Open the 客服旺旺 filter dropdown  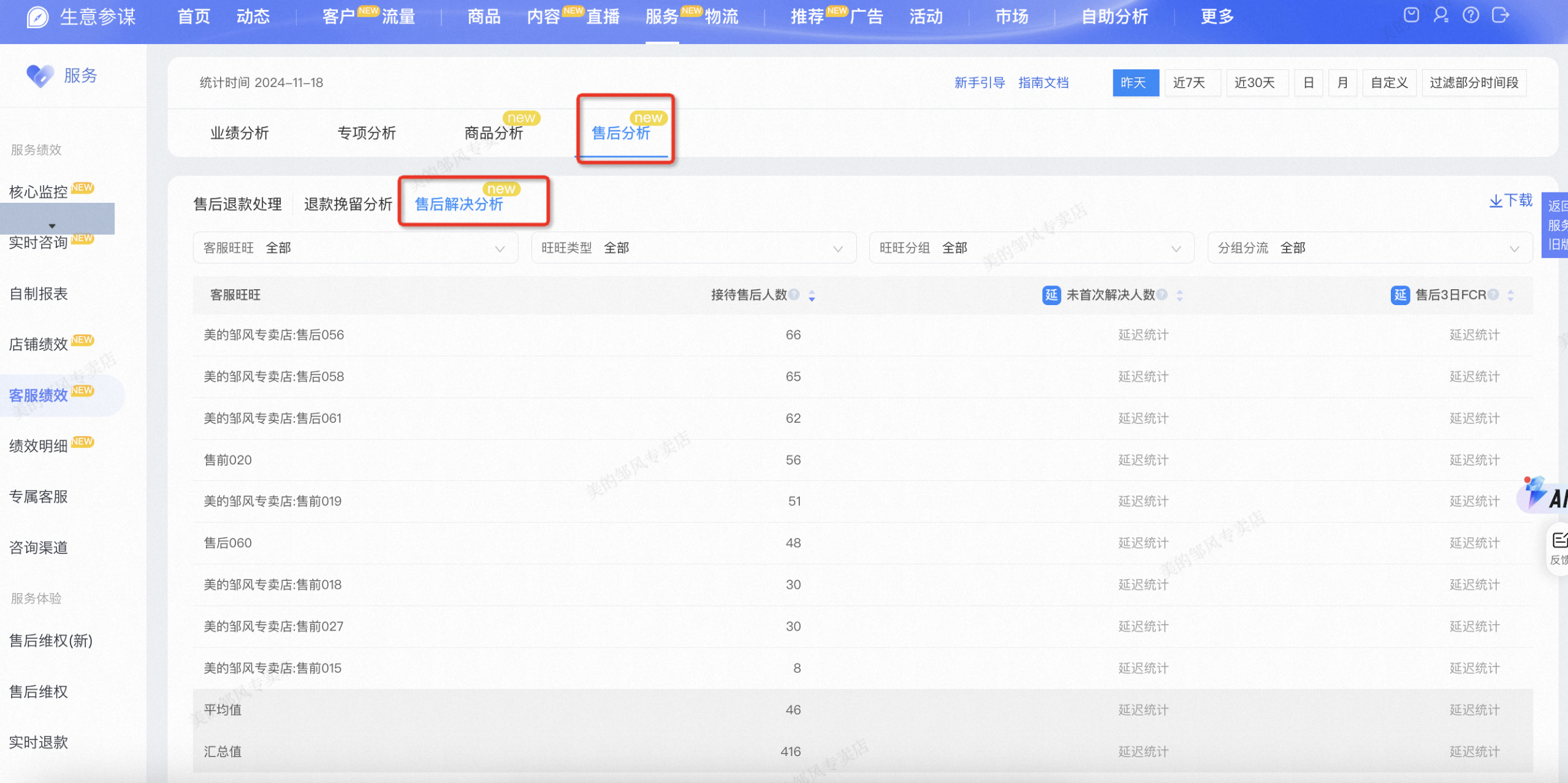tap(355, 248)
